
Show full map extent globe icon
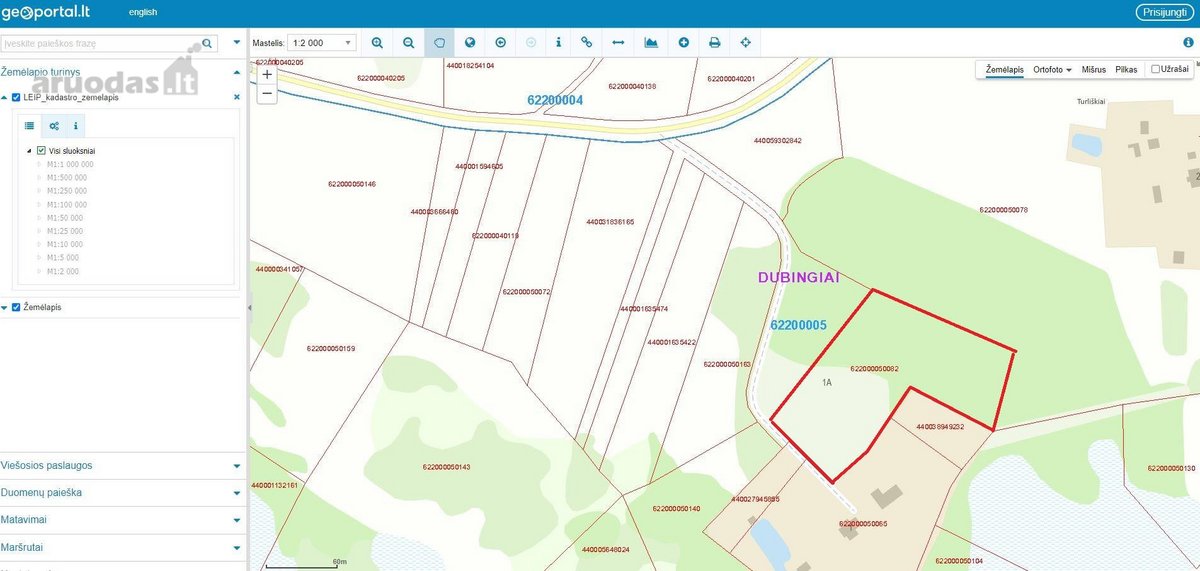470,43
